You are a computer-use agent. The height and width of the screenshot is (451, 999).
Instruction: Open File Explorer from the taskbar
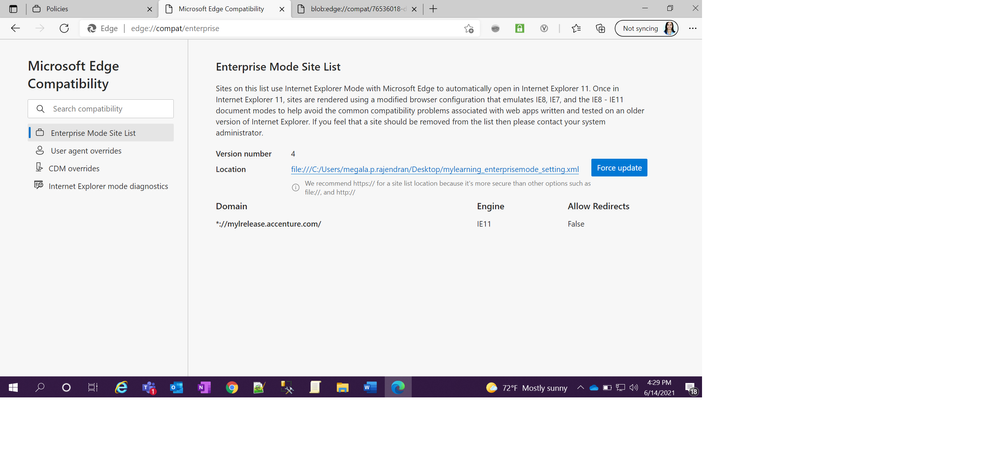pos(343,387)
